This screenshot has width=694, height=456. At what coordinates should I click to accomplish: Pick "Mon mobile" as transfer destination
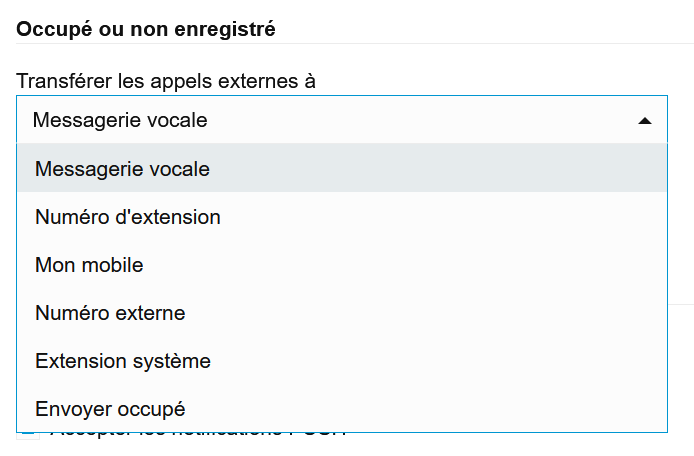pyautogui.click(x=89, y=265)
